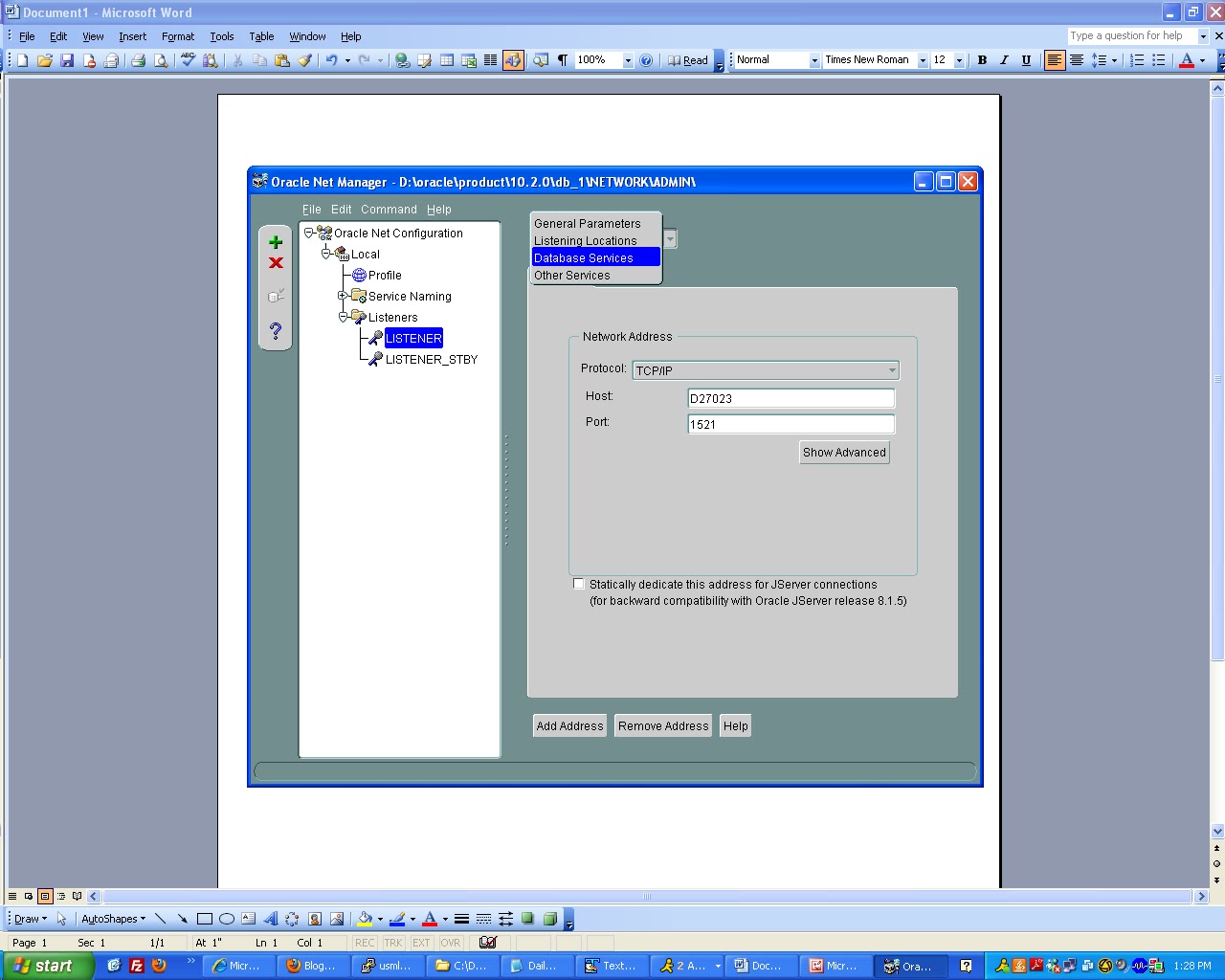Viewport: 1225px width, 980px height.
Task: Click the Port input field
Action: 791,424
